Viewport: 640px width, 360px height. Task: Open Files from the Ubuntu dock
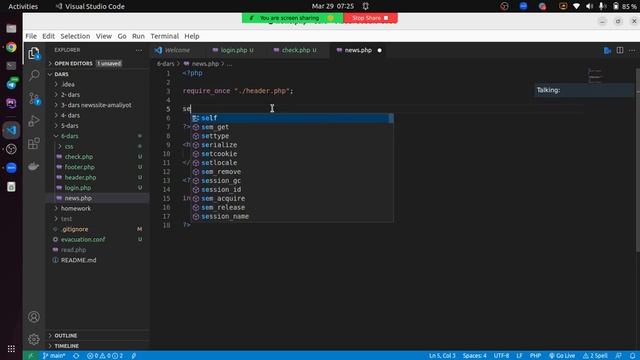pos(11,29)
